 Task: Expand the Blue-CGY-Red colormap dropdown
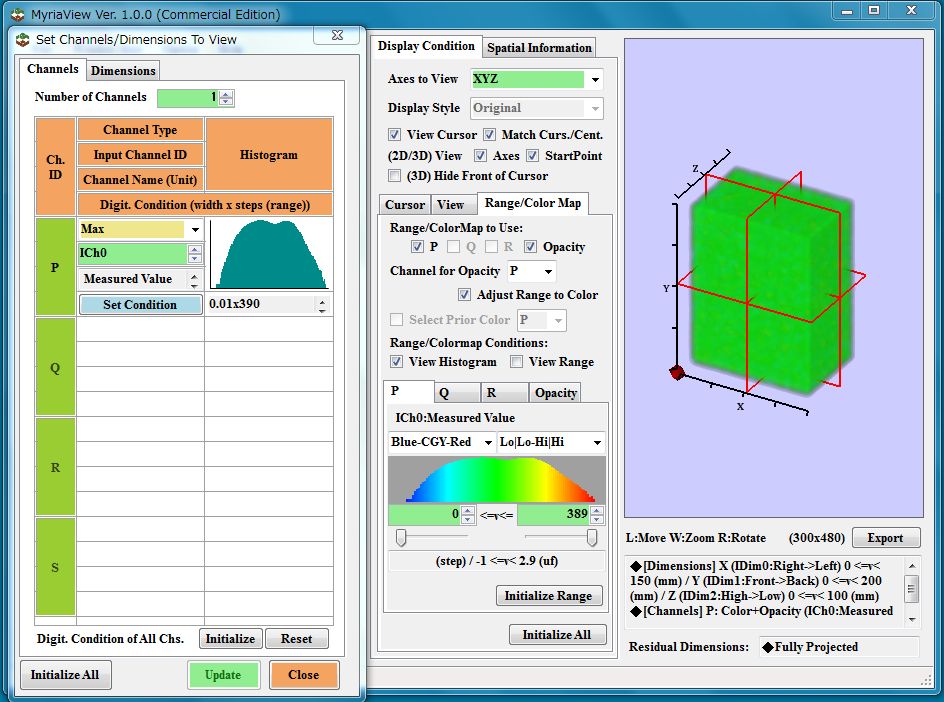coord(488,442)
